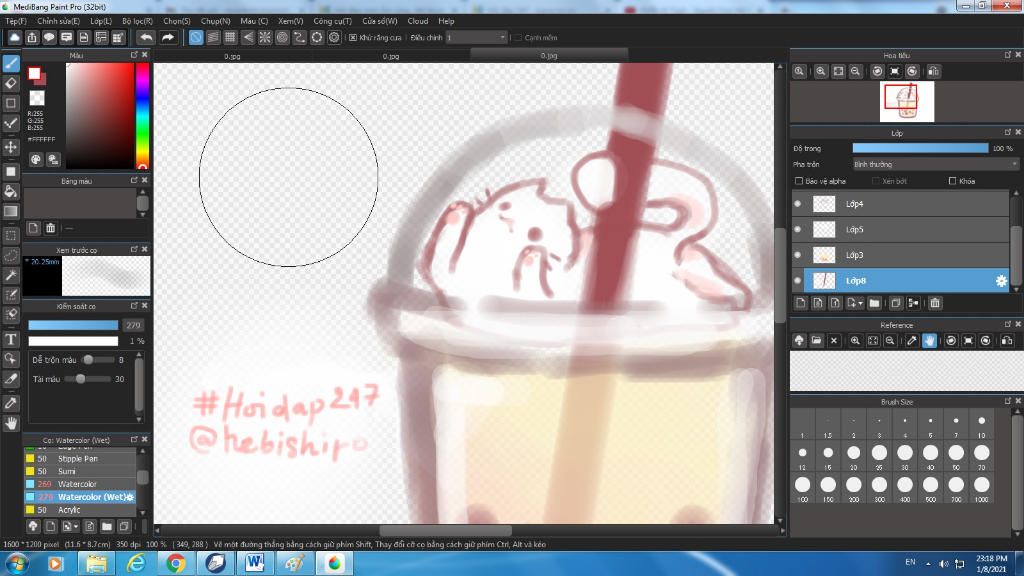Open the Bộ lọc(R) menu
Screen dimensions: 1024x576
click(x=137, y=21)
